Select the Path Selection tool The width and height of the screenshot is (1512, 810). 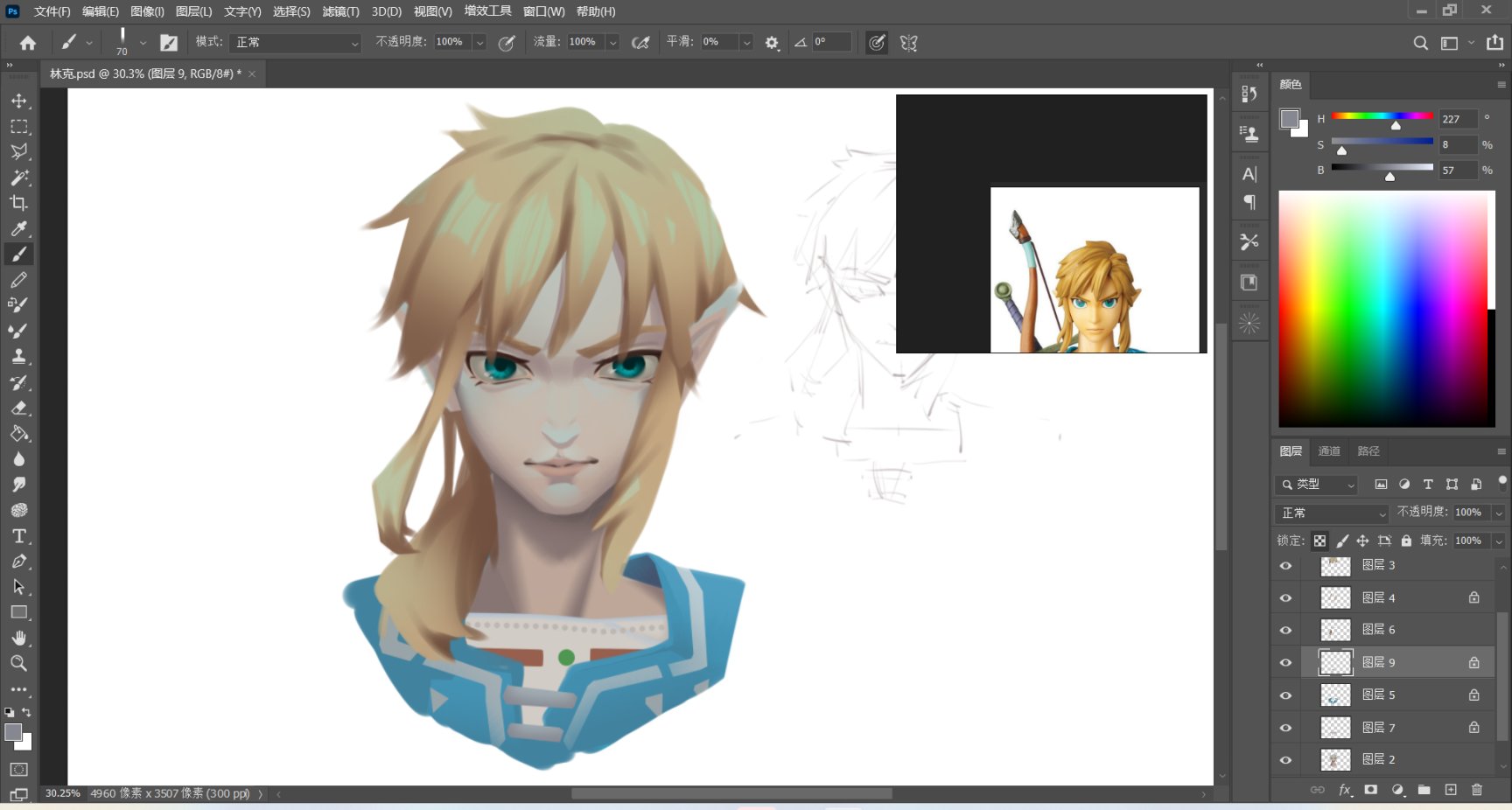19,587
